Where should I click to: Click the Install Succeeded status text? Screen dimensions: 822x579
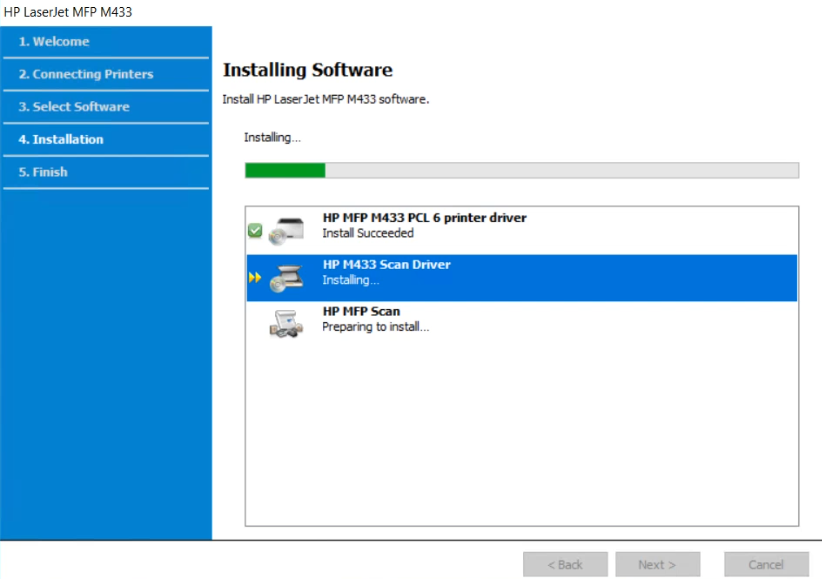[x=368, y=233]
